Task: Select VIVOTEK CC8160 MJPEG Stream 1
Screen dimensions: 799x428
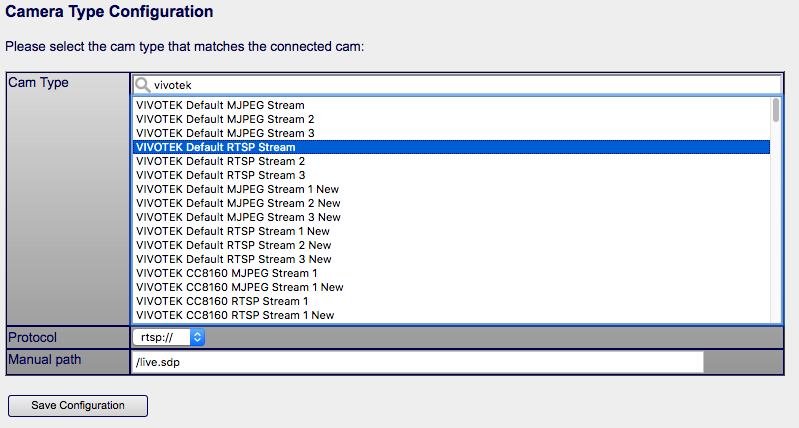Action: coord(451,273)
